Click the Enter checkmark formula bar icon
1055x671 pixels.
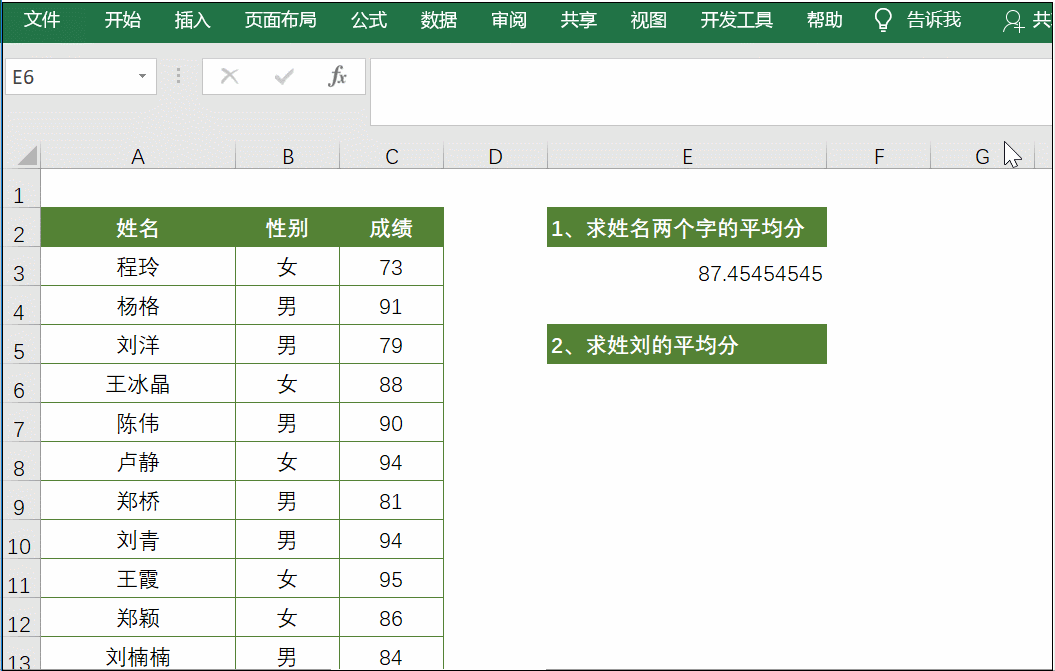point(284,77)
